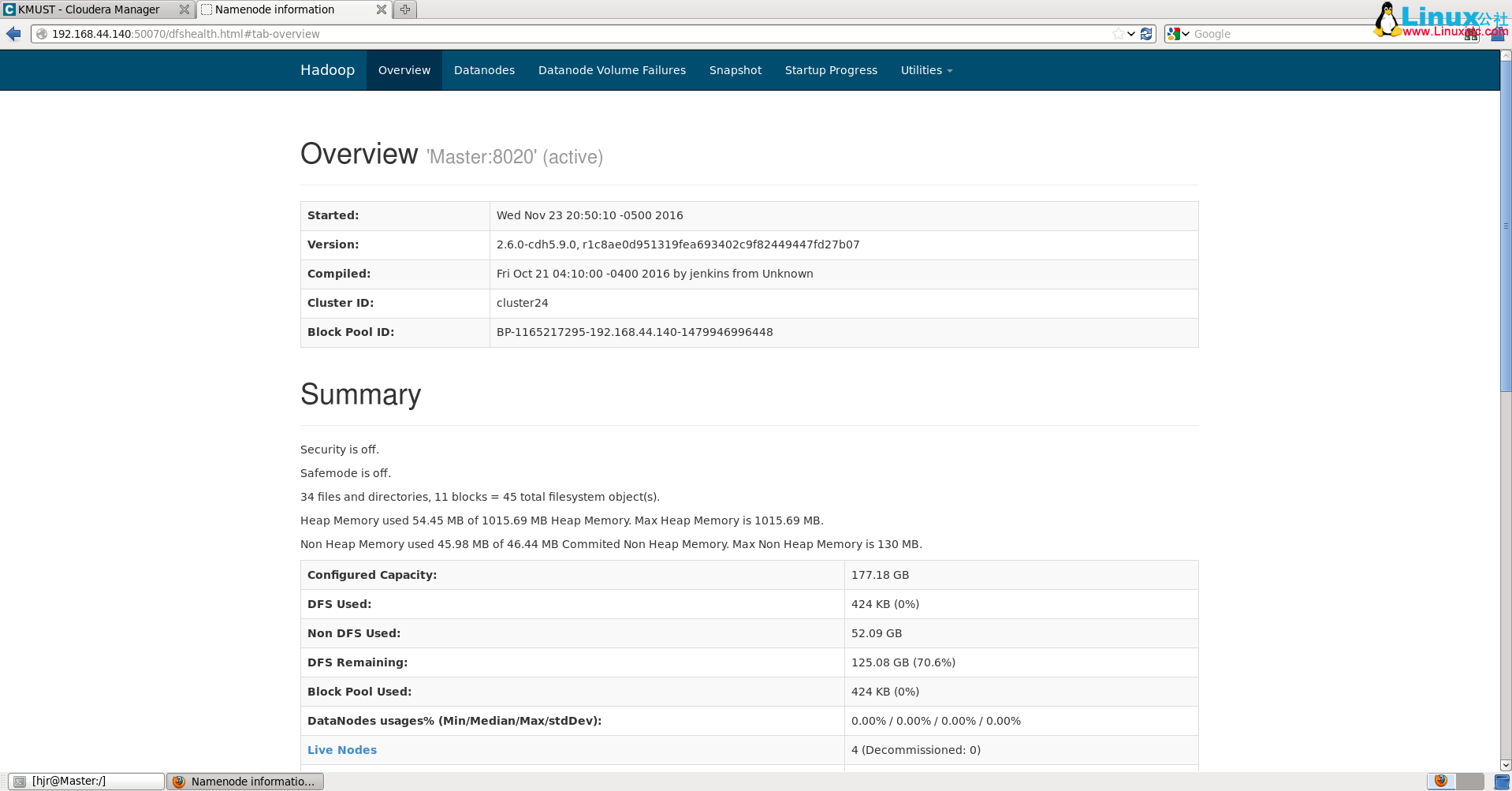Switch to the Datanodes tab
Viewport: 1512px width, 791px height.
tap(484, 70)
